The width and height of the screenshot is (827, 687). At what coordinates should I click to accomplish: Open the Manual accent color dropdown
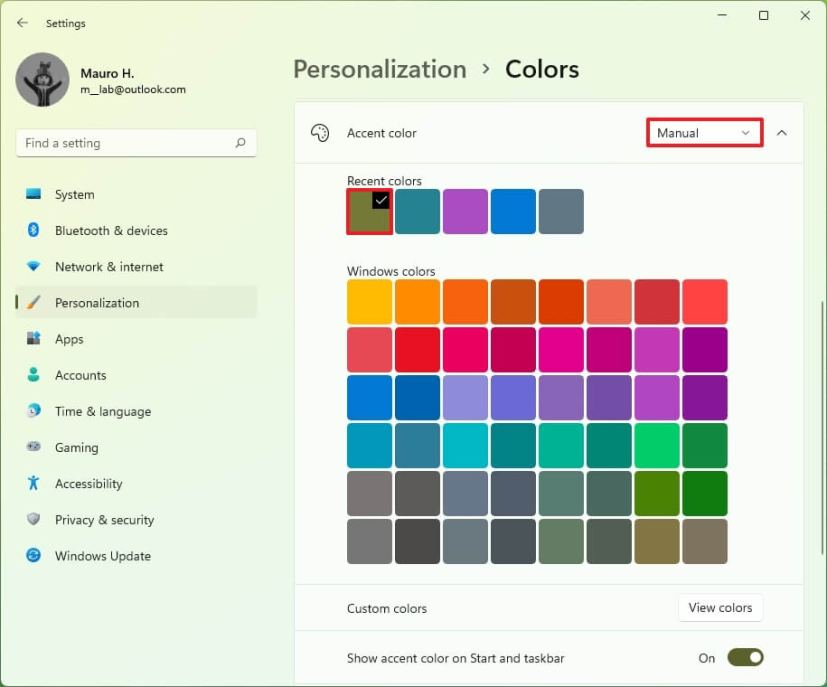tap(704, 133)
